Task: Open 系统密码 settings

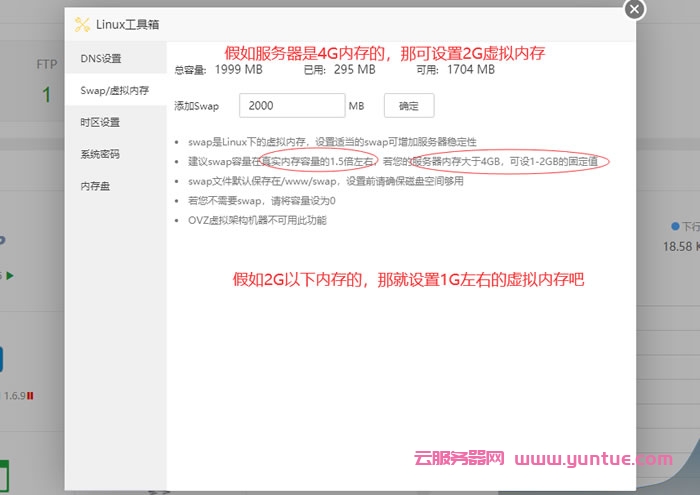Action: [x=101, y=154]
